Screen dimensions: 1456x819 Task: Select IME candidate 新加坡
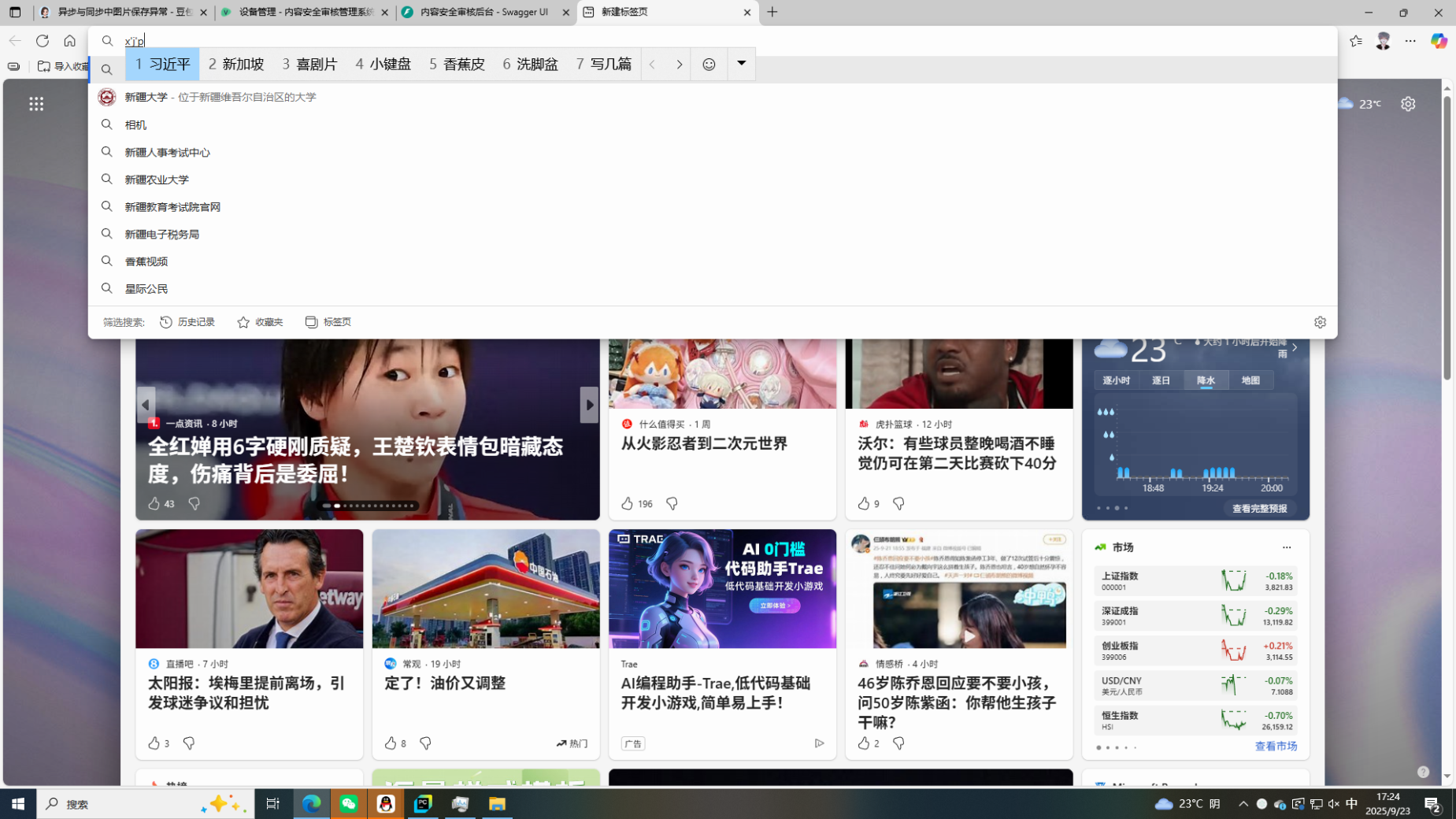(x=236, y=65)
